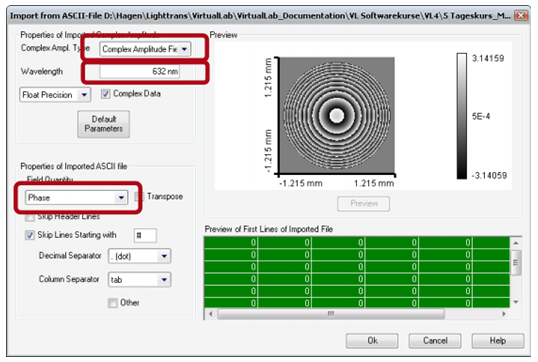This screenshot has width=538, height=362.
Task: Expand the Float Precision dropdown
Action: coord(55,95)
